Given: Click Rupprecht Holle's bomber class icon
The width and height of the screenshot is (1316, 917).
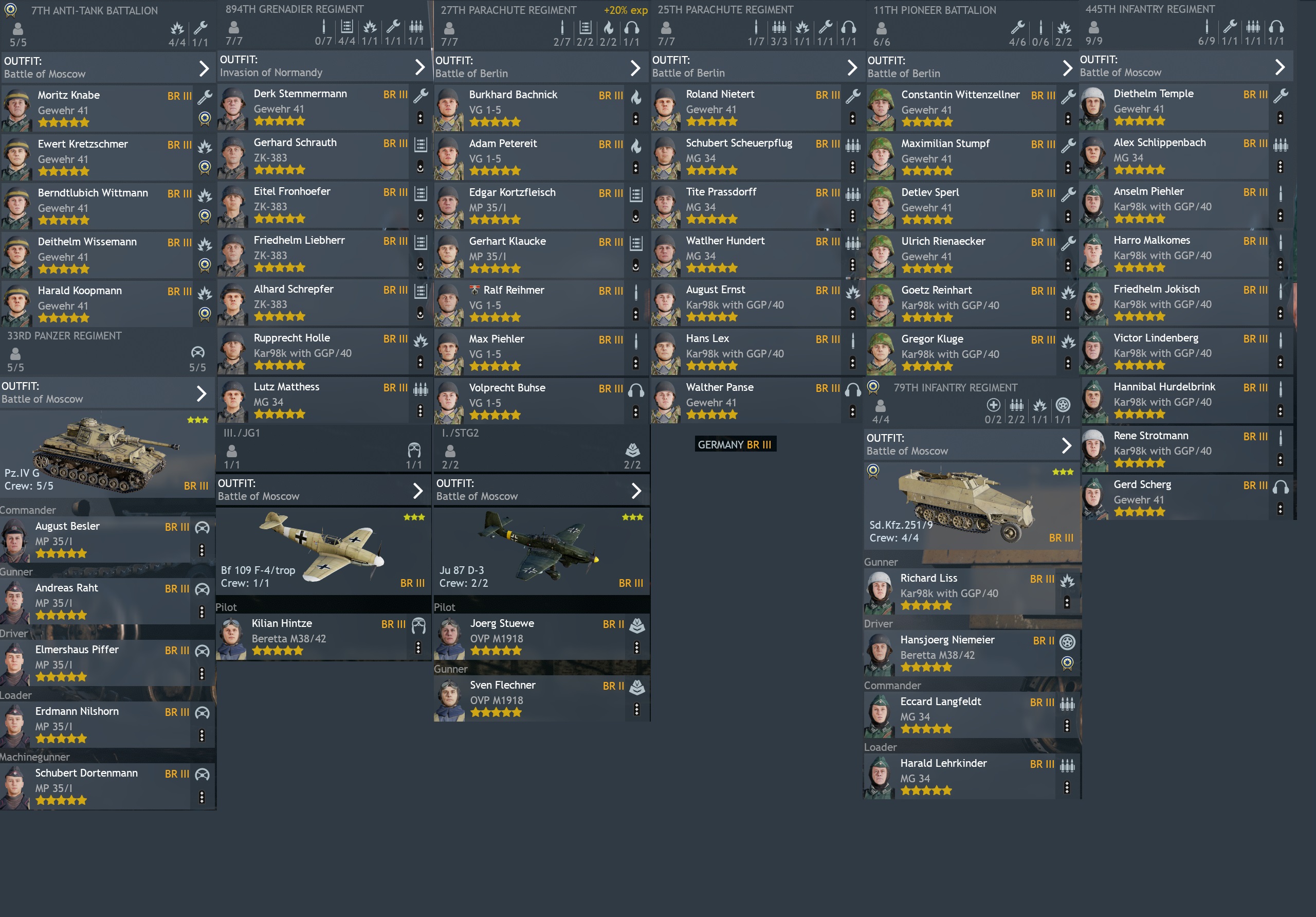Looking at the screenshot, I should pyautogui.click(x=421, y=340).
